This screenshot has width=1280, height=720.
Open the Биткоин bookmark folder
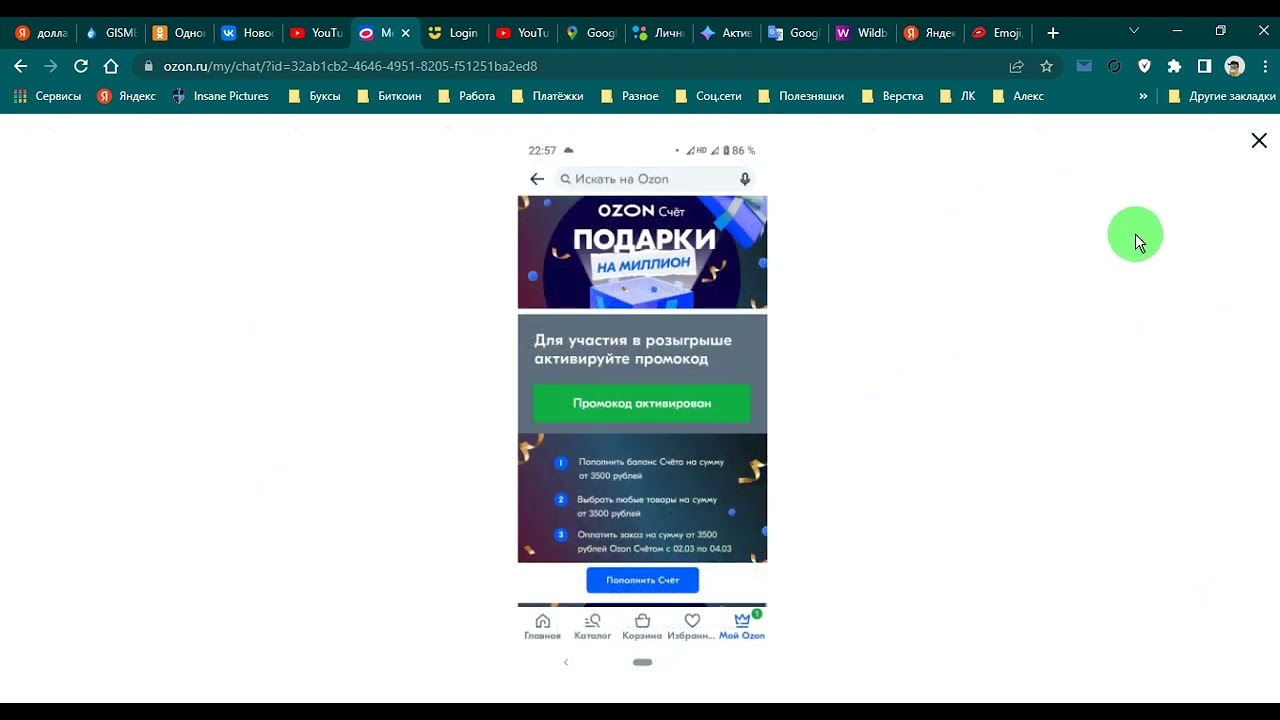click(x=389, y=96)
